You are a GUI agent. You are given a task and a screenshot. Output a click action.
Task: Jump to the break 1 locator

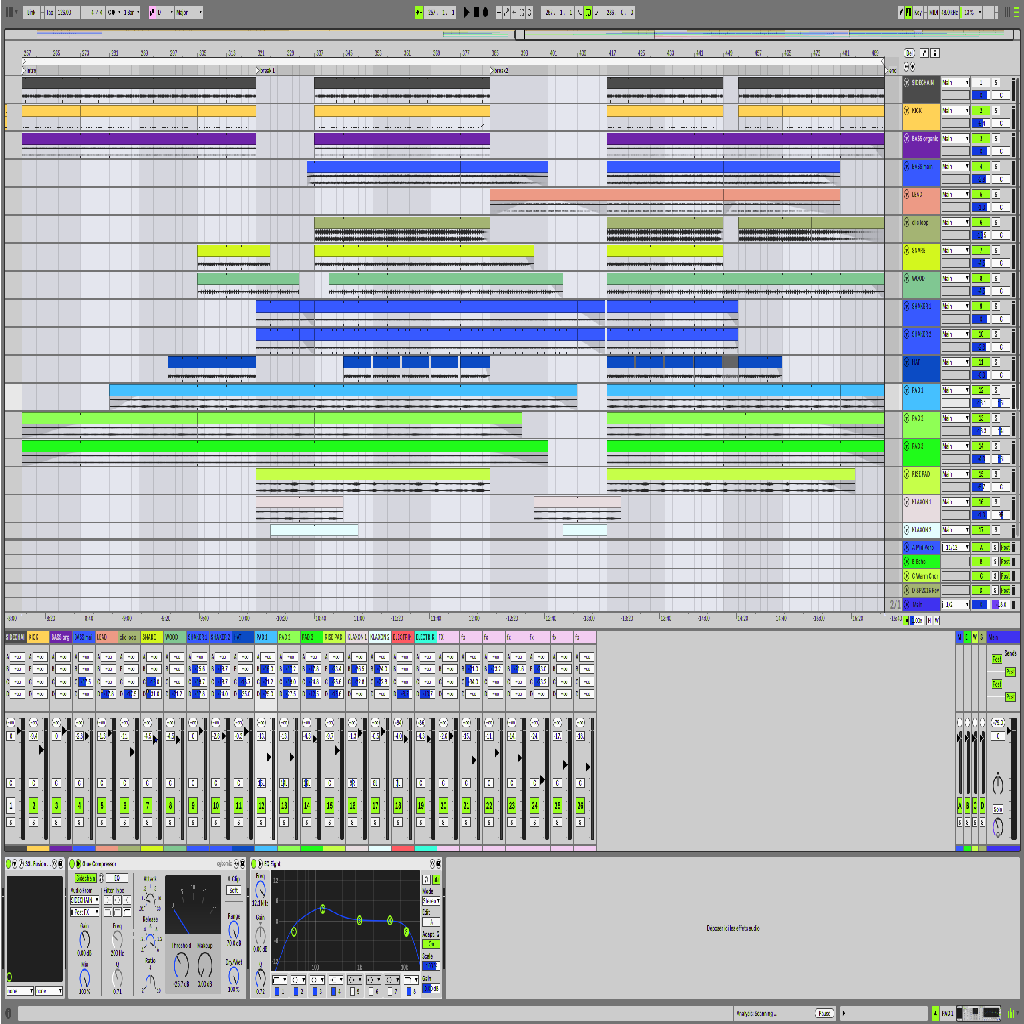point(266,70)
